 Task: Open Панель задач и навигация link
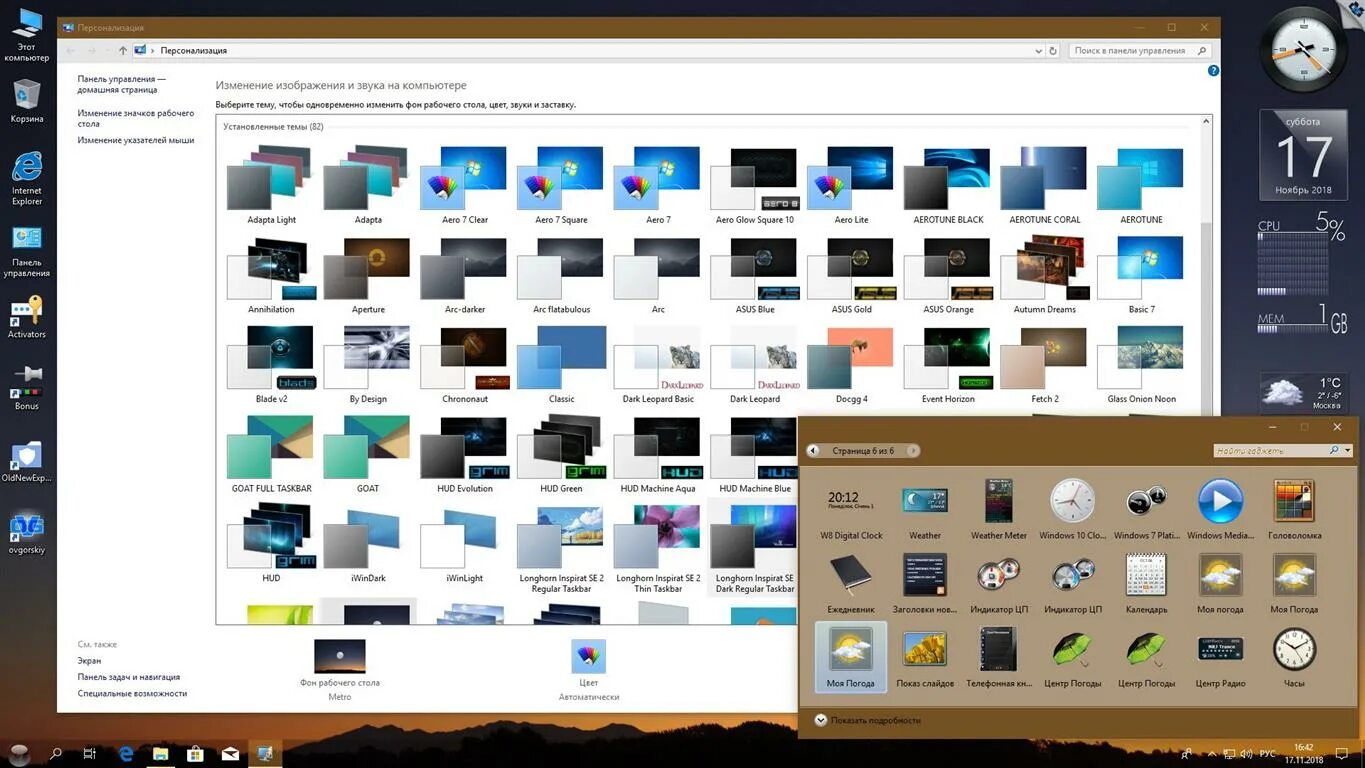tap(129, 677)
